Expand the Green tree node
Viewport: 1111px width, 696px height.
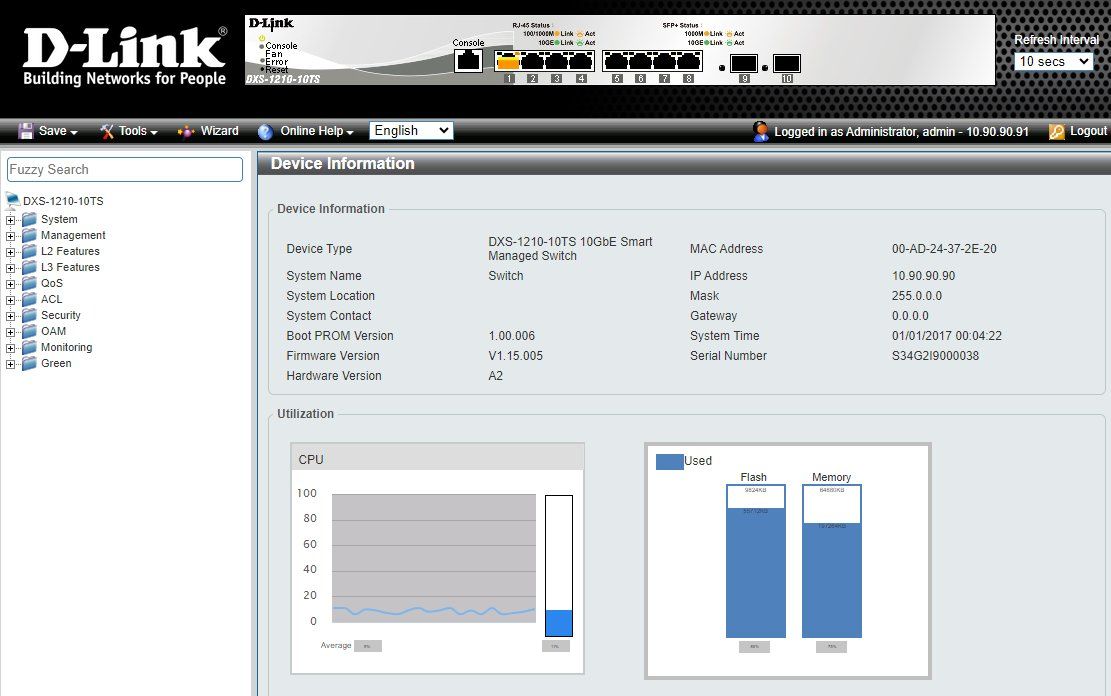click(x=10, y=364)
